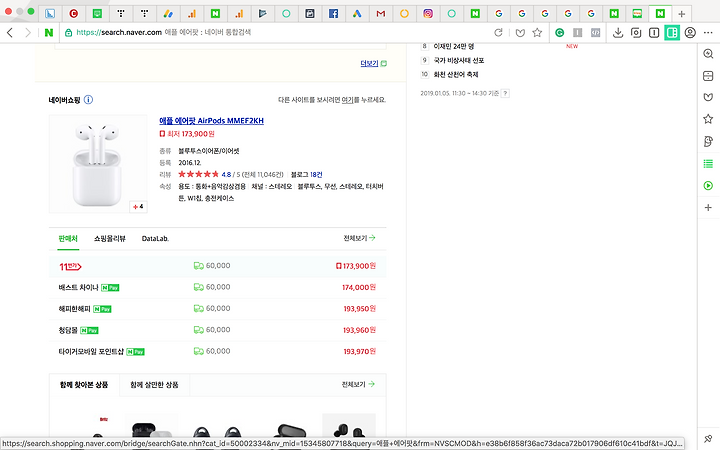The height and width of the screenshot is (450, 720).
Task: Open trending keyword 국가 비상사태 선포
Action: click(x=459, y=60)
